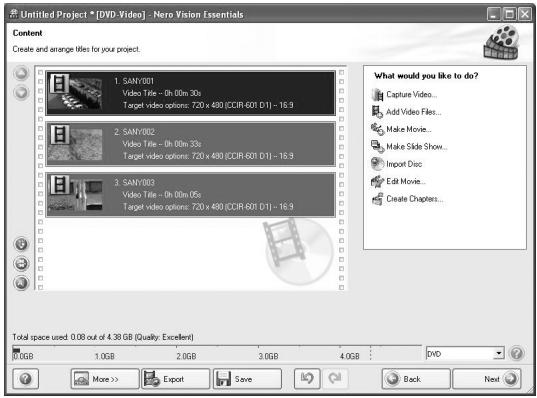The image size is (537, 398).
Task: Expand options with More >> button
Action: [x=105, y=379]
